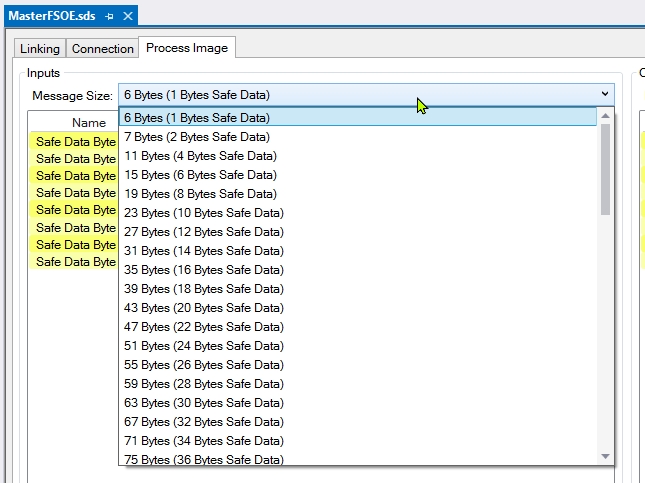Select 31 Bytes (14 Bytes Safe Data)
This screenshot has height=483, width=645.
(x=204, y=251)
